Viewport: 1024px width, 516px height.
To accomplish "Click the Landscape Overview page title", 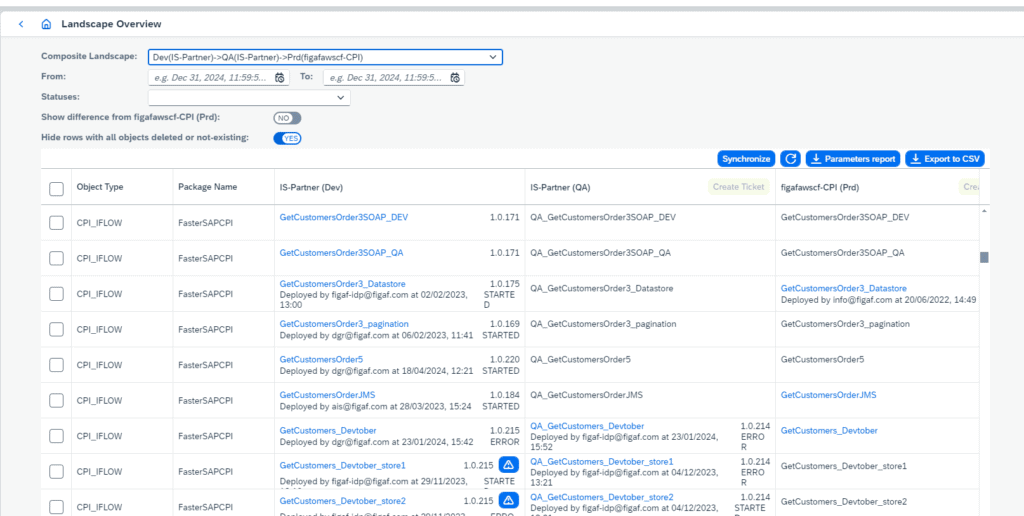I will pos(111,24).
